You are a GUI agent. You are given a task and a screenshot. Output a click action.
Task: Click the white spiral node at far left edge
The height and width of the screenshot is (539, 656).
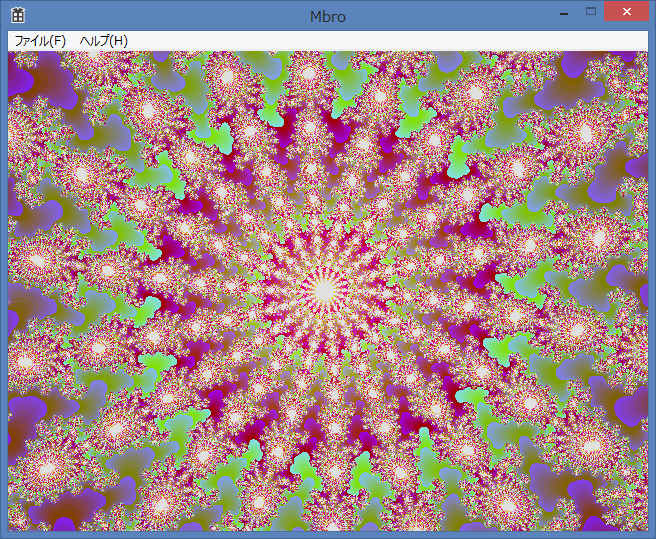point(37,261)
